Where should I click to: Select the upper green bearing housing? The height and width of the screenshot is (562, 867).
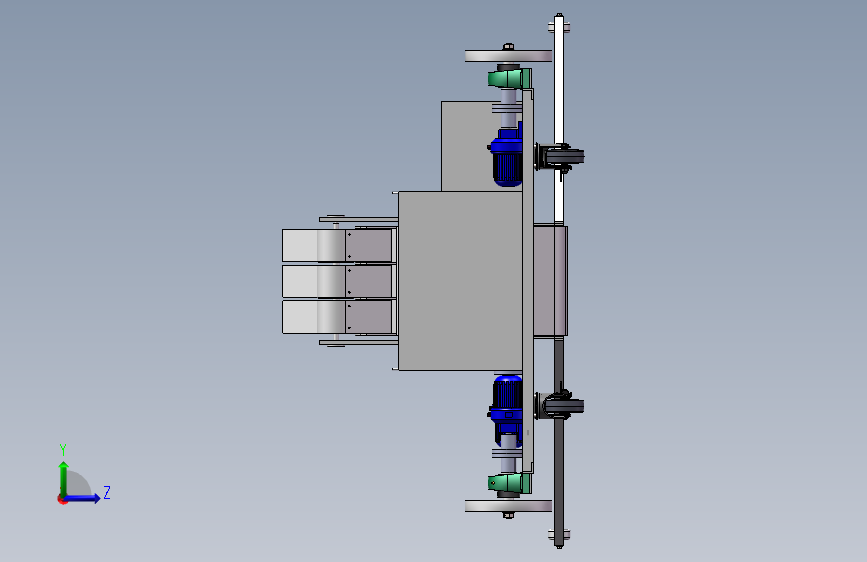coord(510,79)
